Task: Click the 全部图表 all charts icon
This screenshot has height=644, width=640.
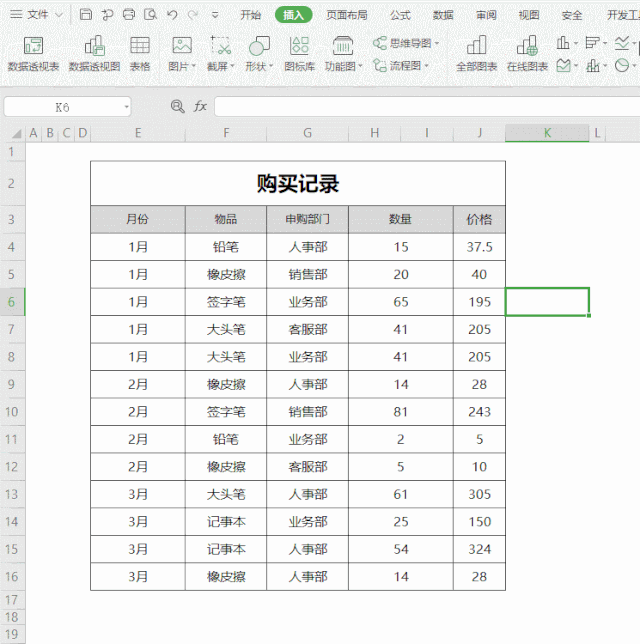Action: 477,53
